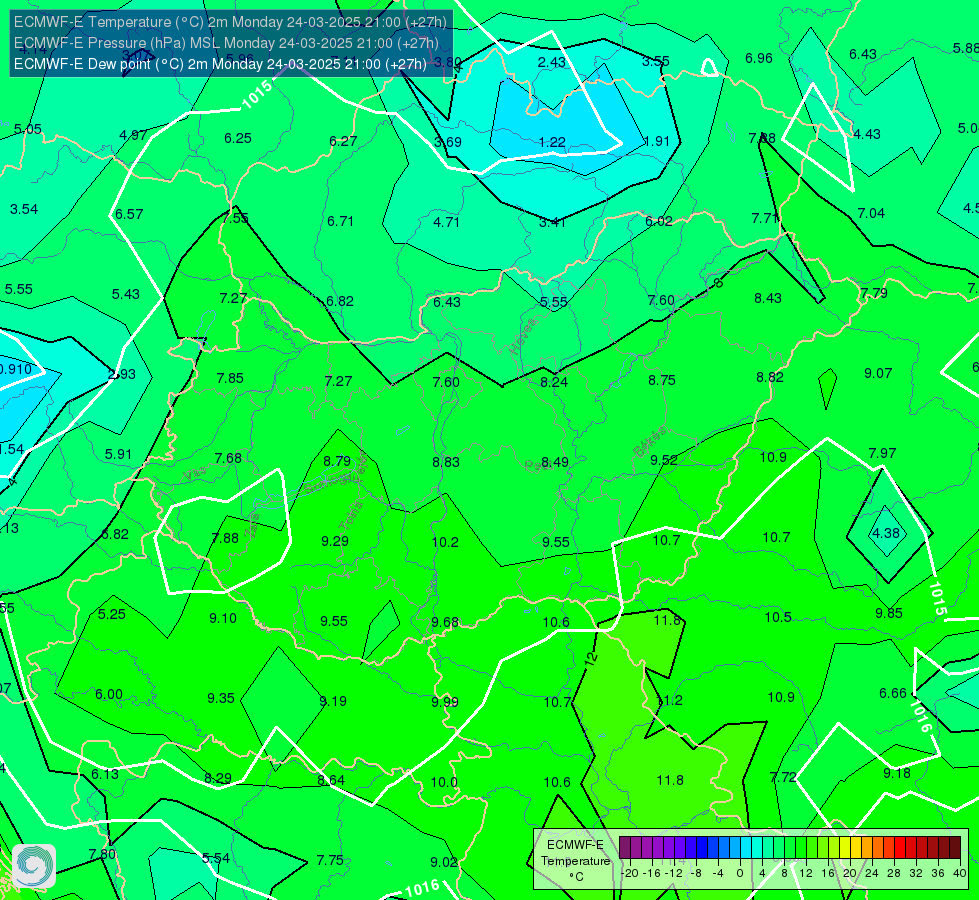
Task: Select the ECMWF-E Temperature 2m layer line
Action: click(x=230, y=22)
